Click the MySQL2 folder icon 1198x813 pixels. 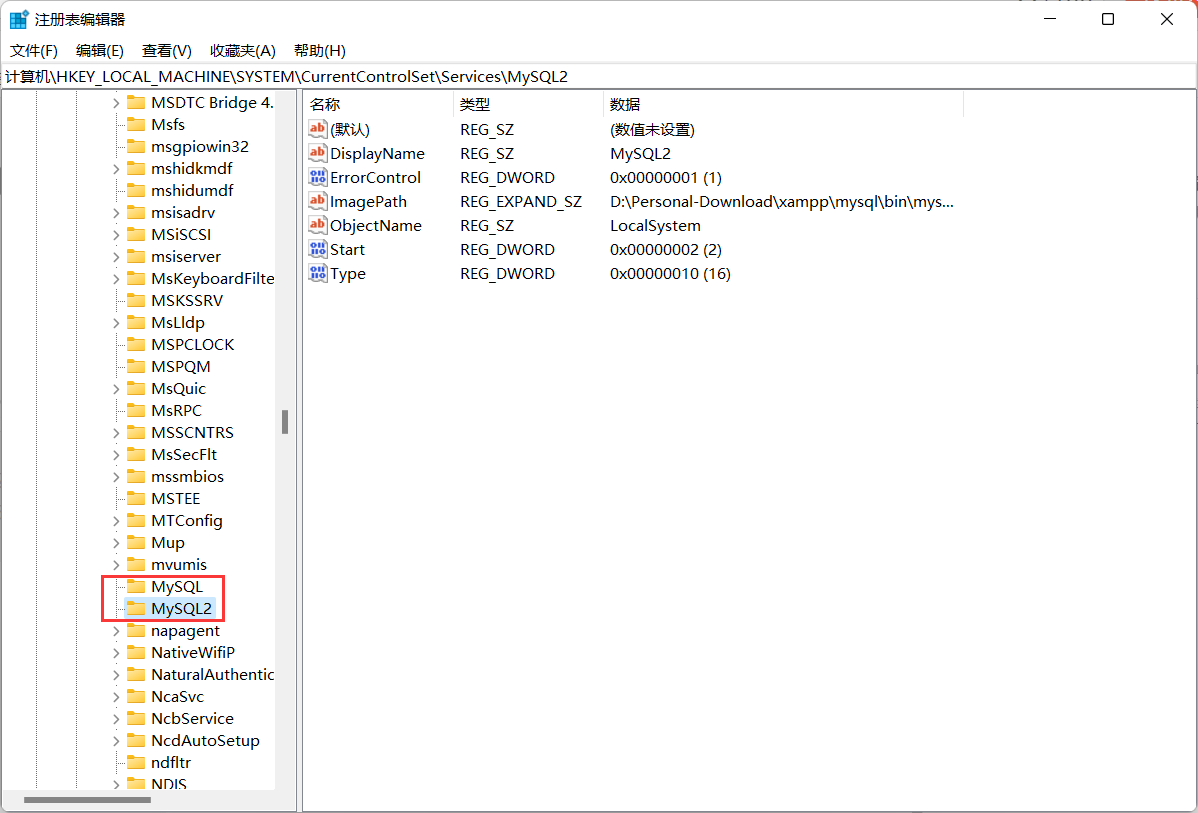click(136, 609)
